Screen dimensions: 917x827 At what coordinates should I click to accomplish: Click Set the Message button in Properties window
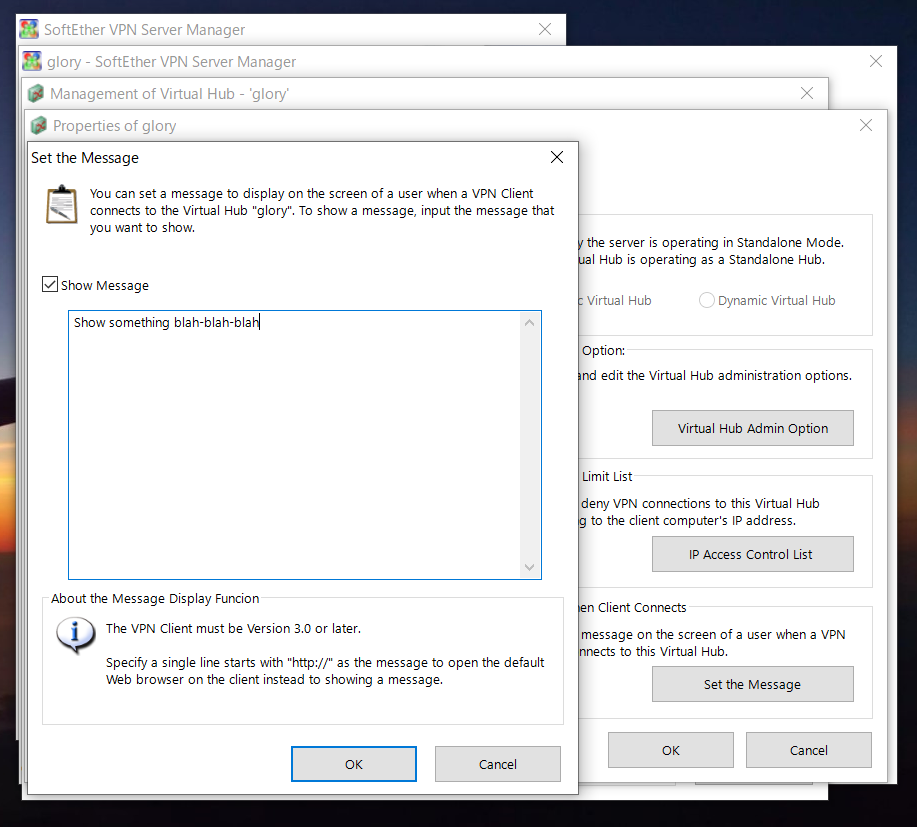click(753, 684)
